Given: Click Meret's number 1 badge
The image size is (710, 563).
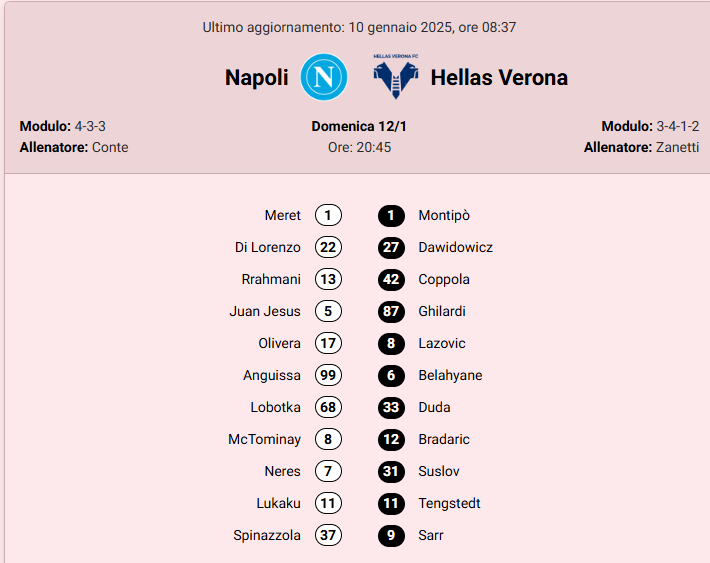Looking at the screenshot, I should click(328, 215).
